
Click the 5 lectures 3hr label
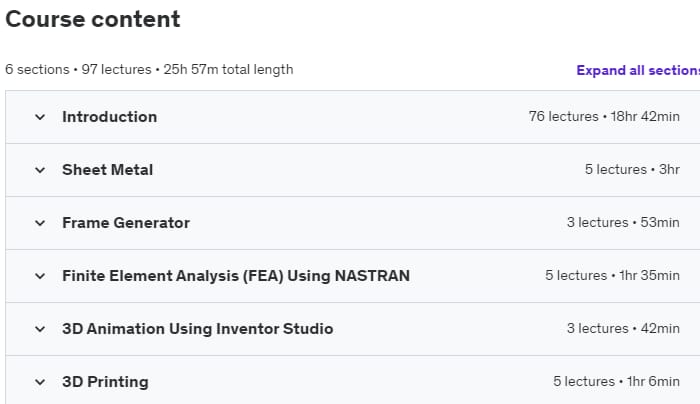[x=632, y=170]
